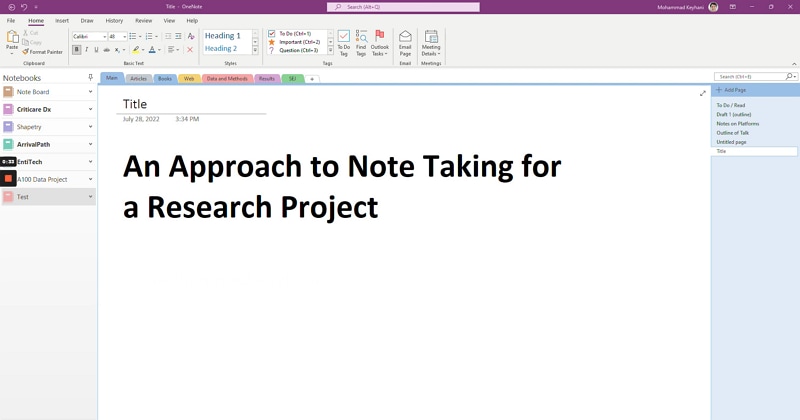Click the bullet list icon

(x=133, y=36)
